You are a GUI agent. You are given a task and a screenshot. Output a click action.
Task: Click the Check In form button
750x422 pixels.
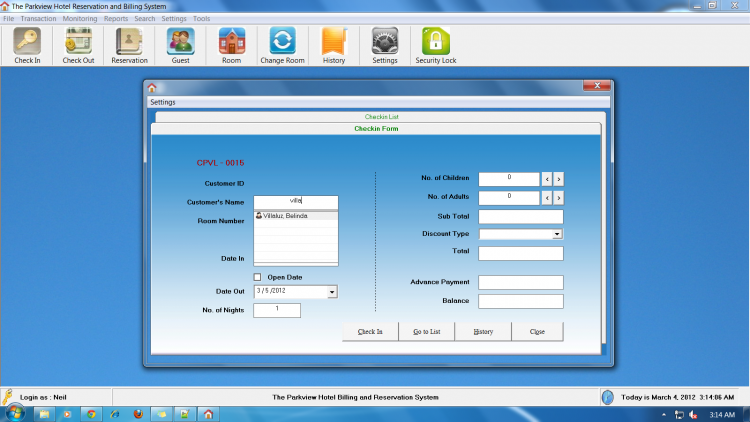370,332
